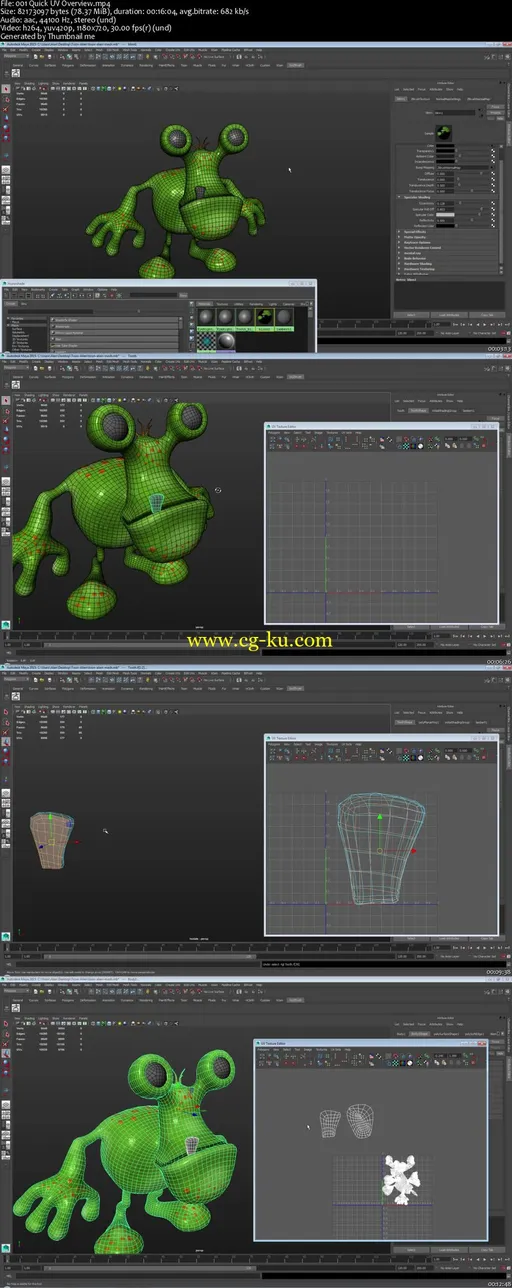Screen dimensions: 512x1288
Task: Select tool atop toolbox in Hypershade frame
Action: (6, 89)
